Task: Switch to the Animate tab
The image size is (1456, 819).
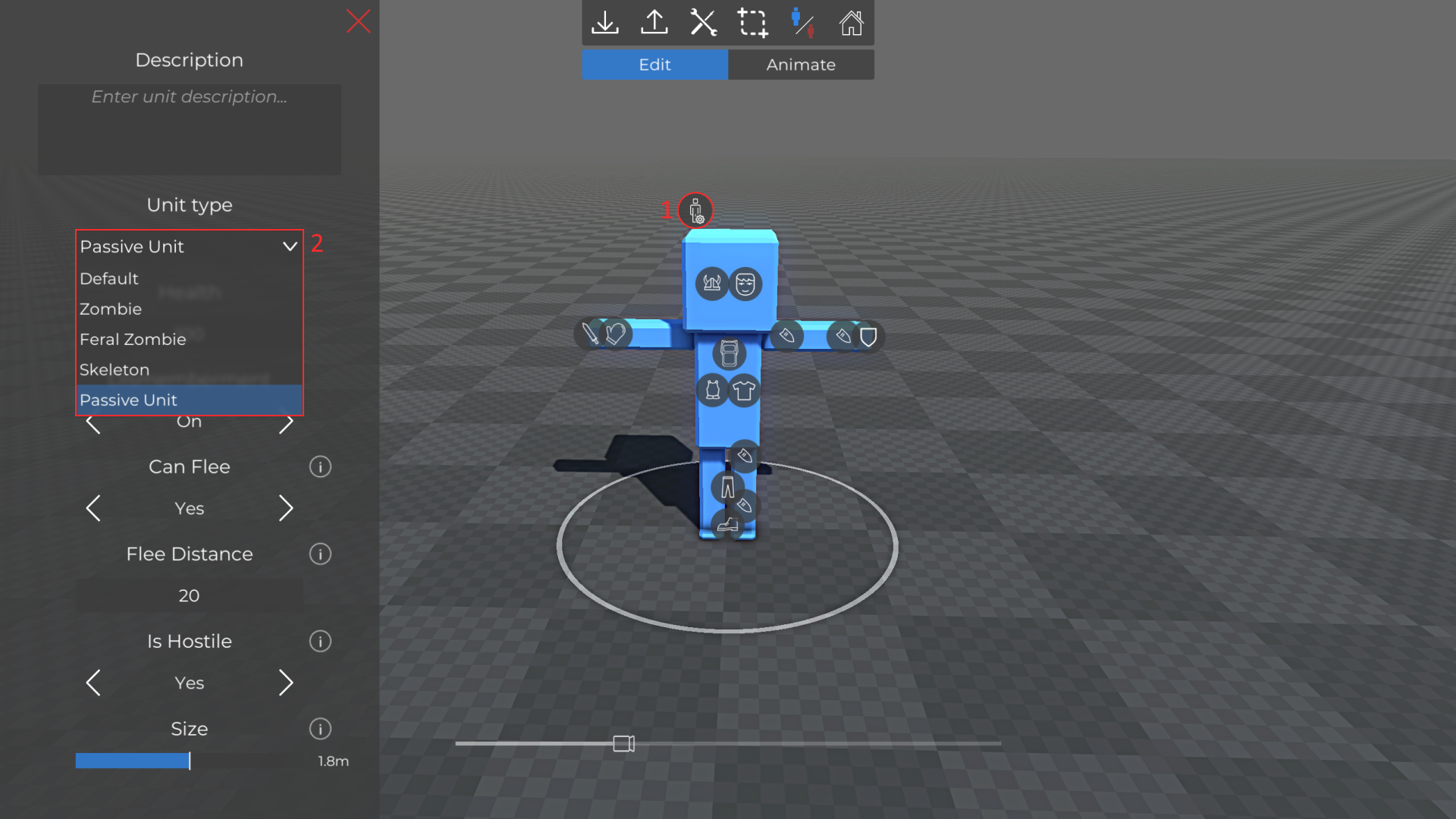Action: (801, 64)
